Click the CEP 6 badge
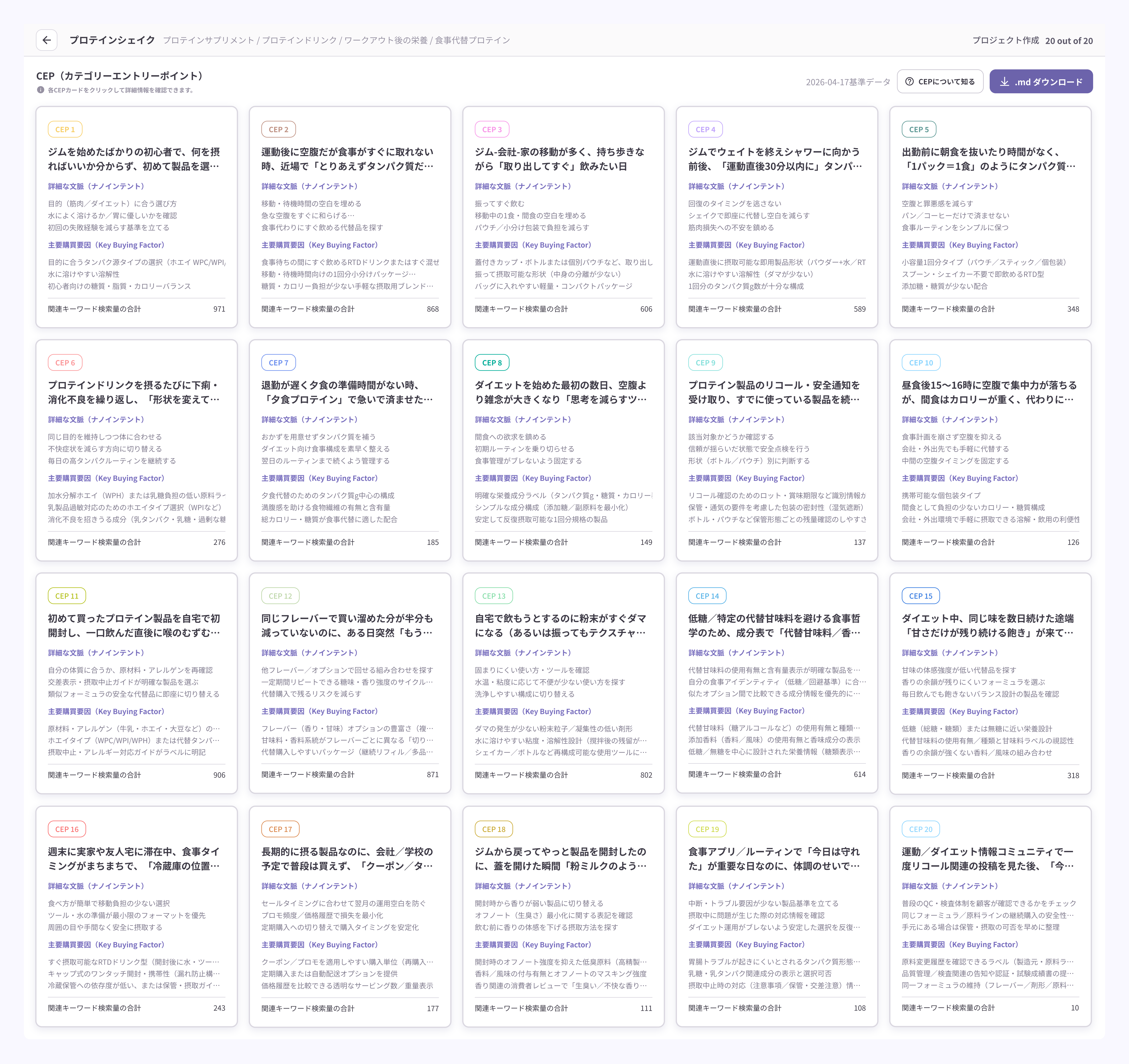The height and width of the screenshot is (1064, 1129). click(65, 362)
